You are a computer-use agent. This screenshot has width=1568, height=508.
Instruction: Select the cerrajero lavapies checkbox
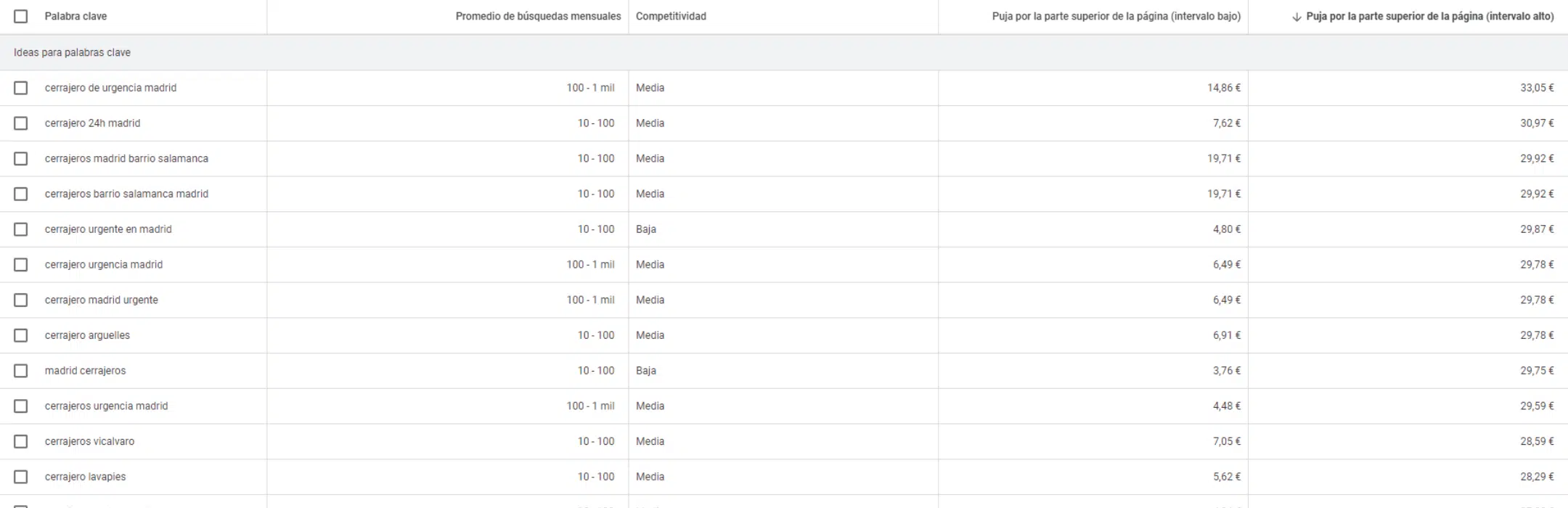[21, 477]
